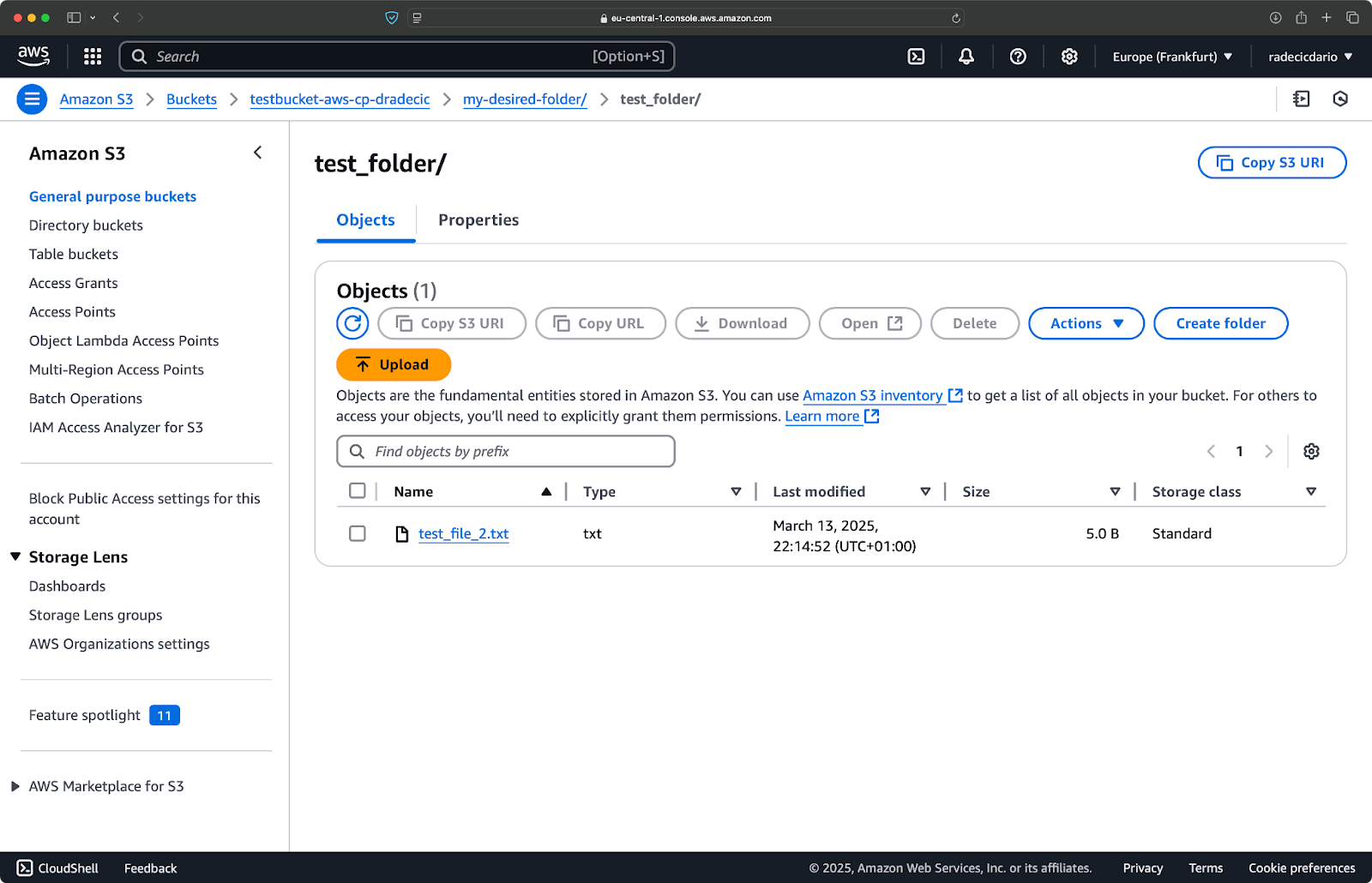Sort by Type column

(736, 491)
